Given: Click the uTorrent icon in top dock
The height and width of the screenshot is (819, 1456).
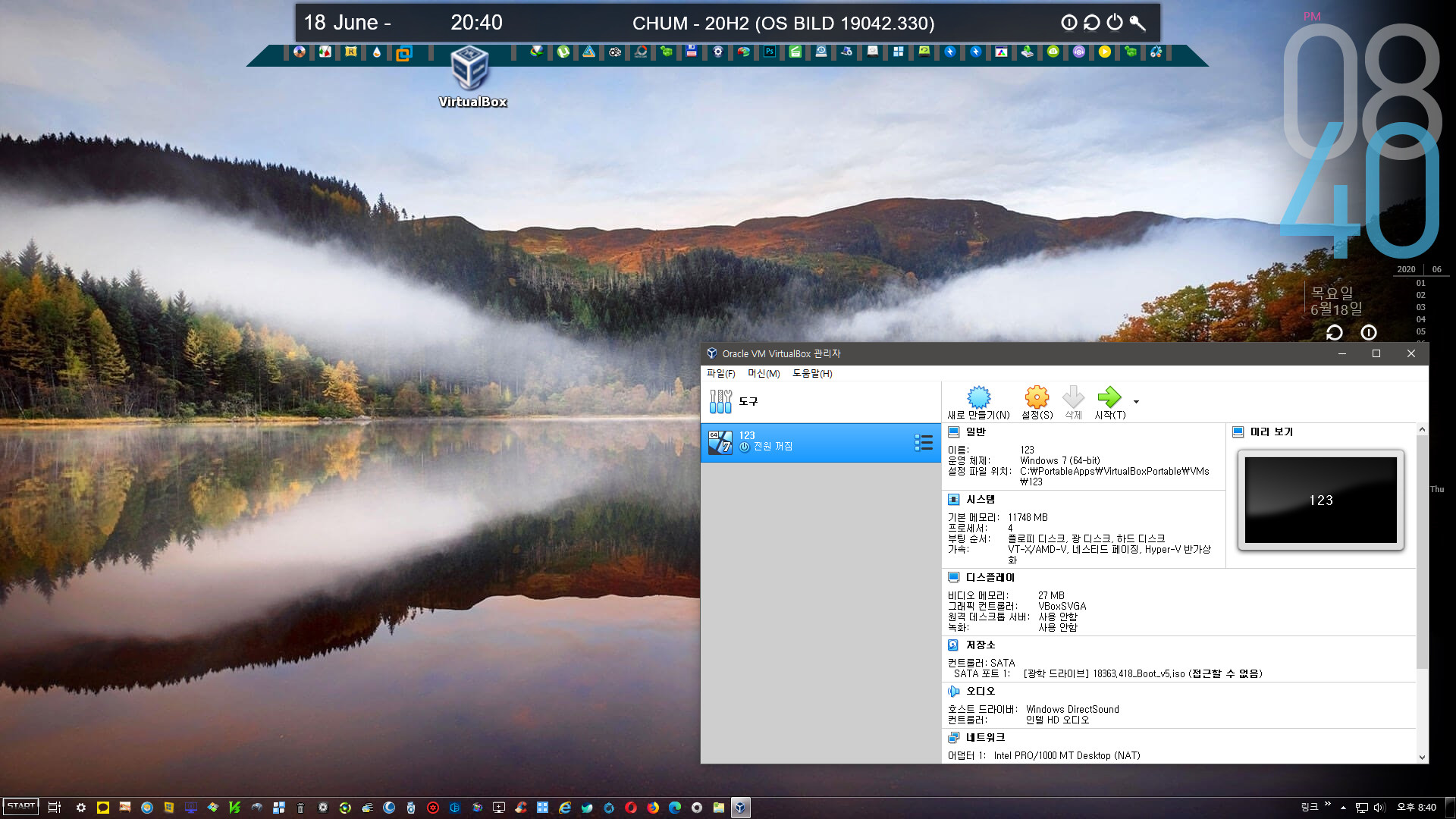Looking at the screenshot, I should pyautogui.click(x=563, y=52).
